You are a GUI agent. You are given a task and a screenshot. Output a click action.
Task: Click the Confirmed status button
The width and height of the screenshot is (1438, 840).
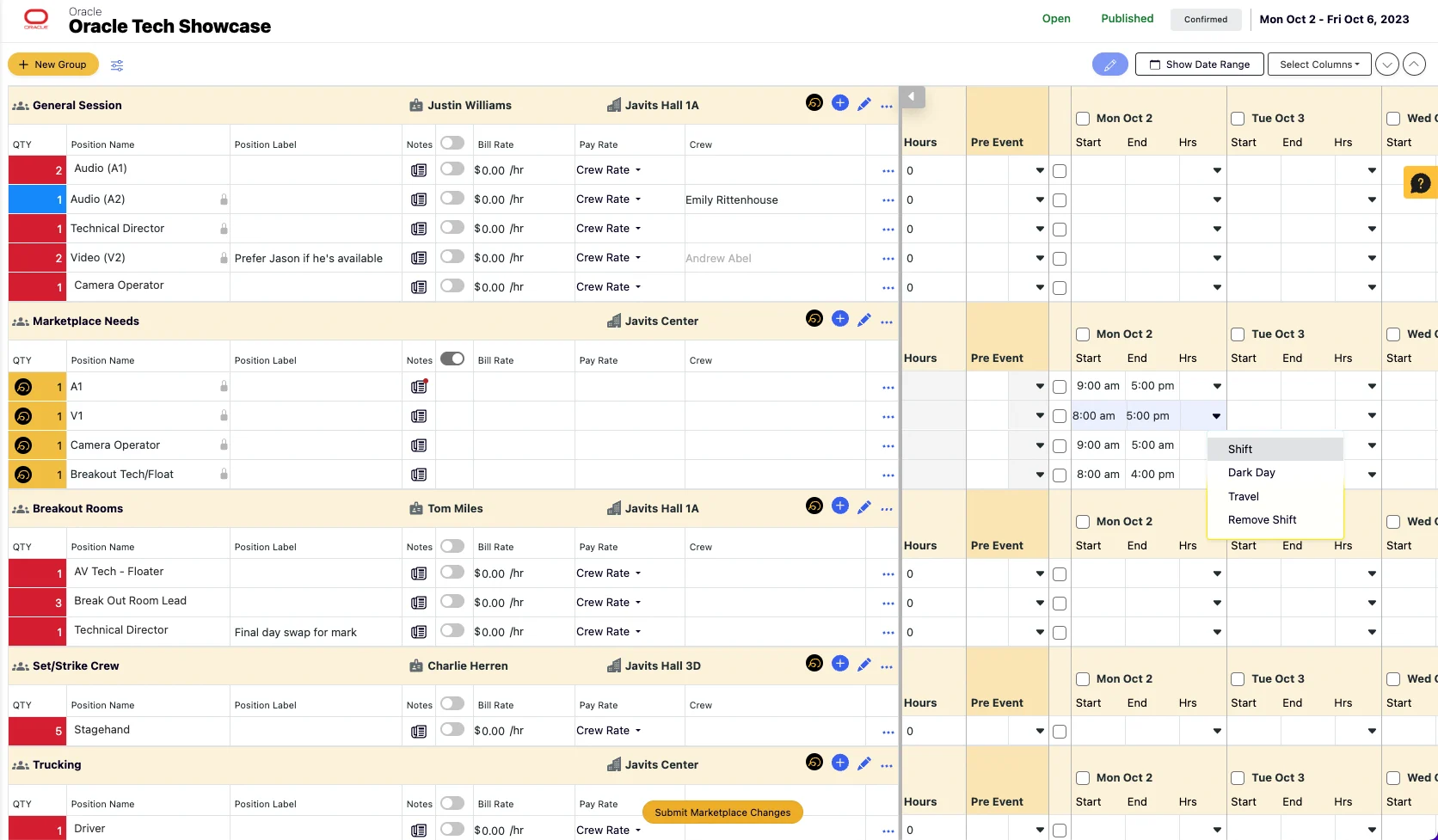[x=1206, y=19]
